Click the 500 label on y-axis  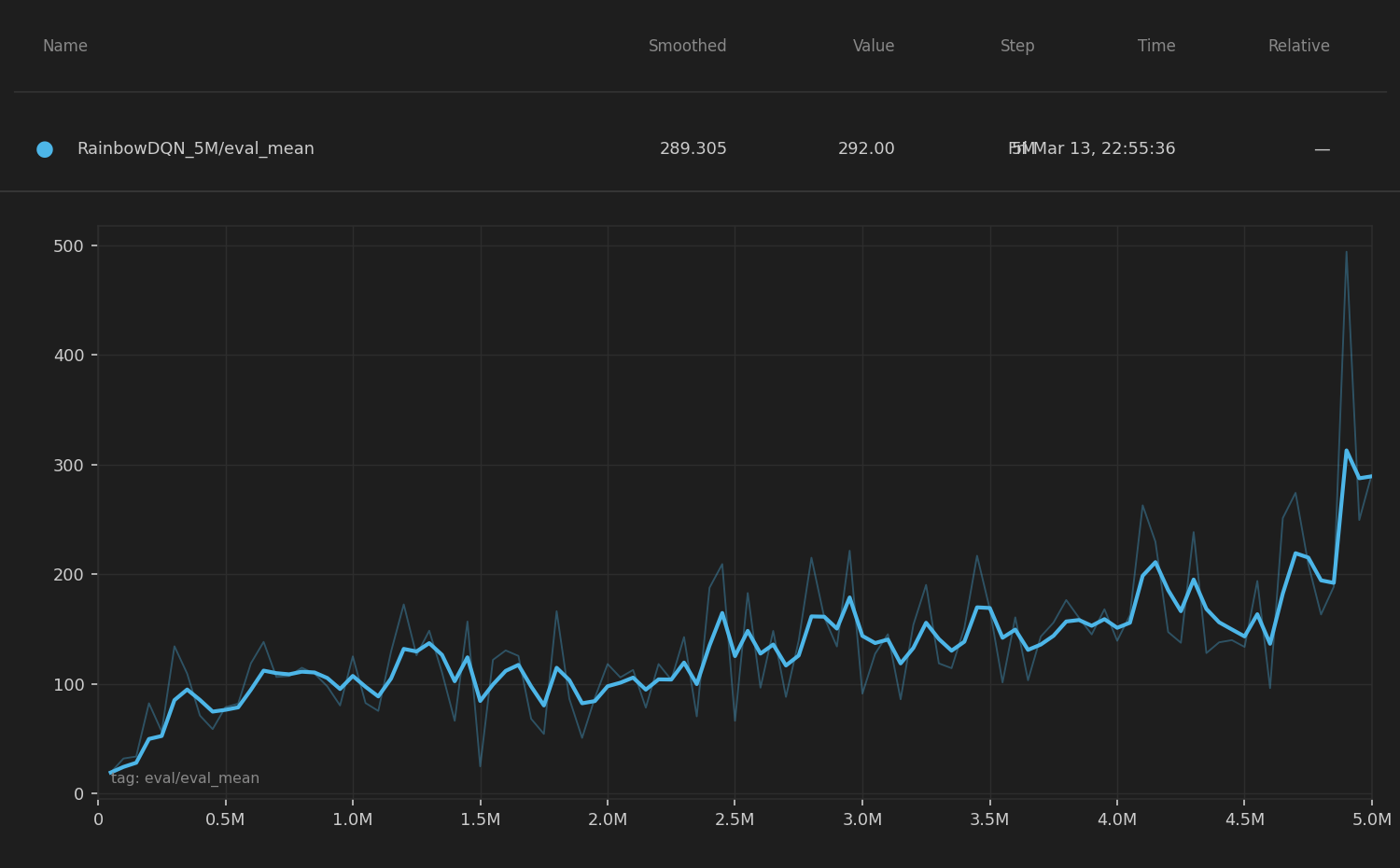68,246
